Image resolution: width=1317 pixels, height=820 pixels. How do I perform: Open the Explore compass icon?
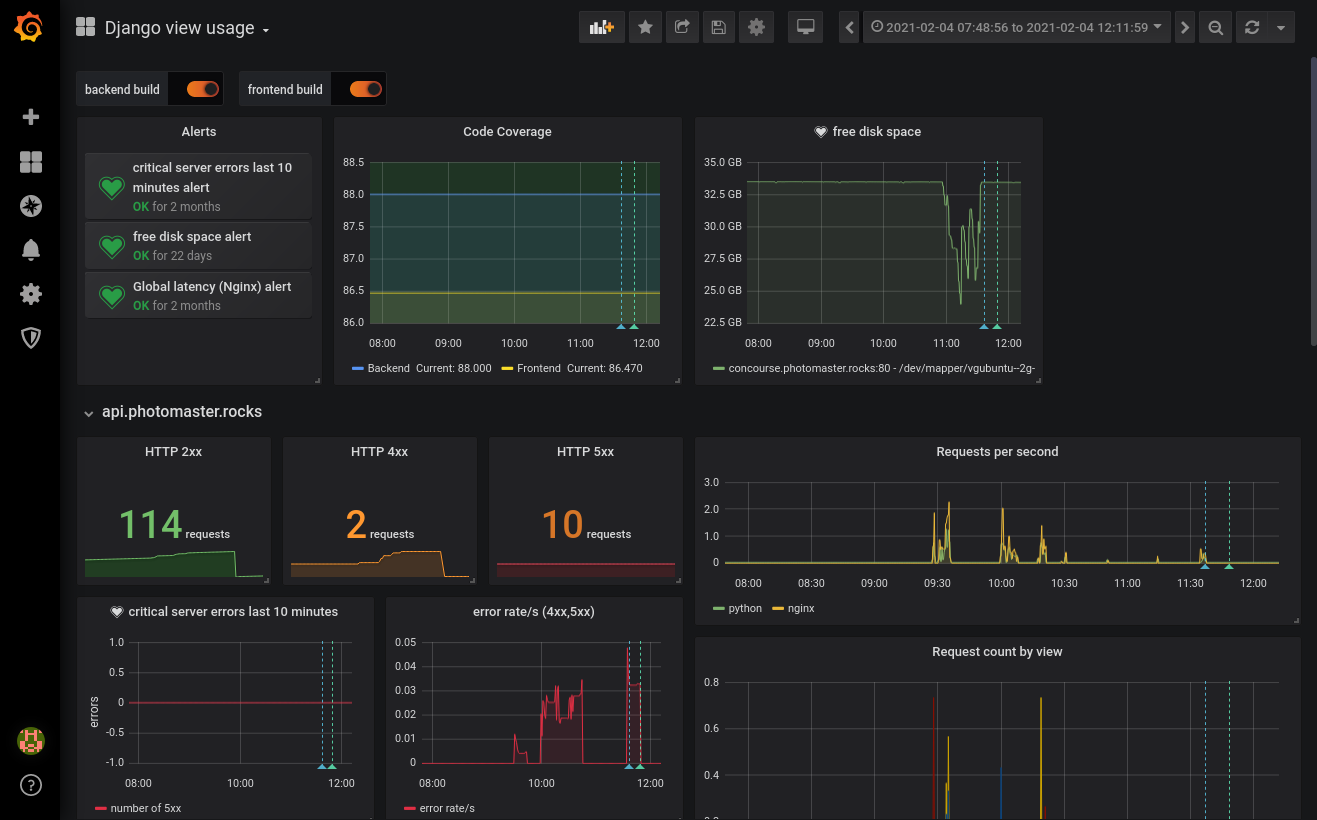pyautogui.click(x=31, y=206)
